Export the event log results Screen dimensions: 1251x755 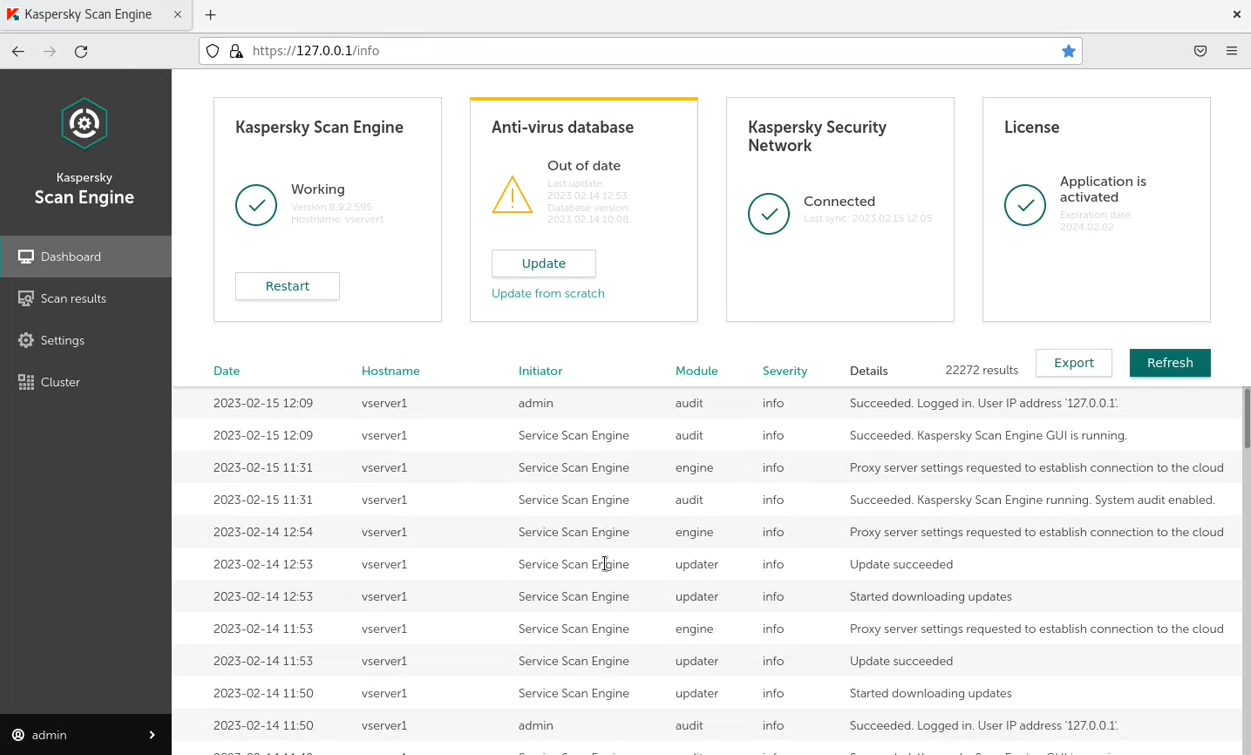coord(1073,363)
